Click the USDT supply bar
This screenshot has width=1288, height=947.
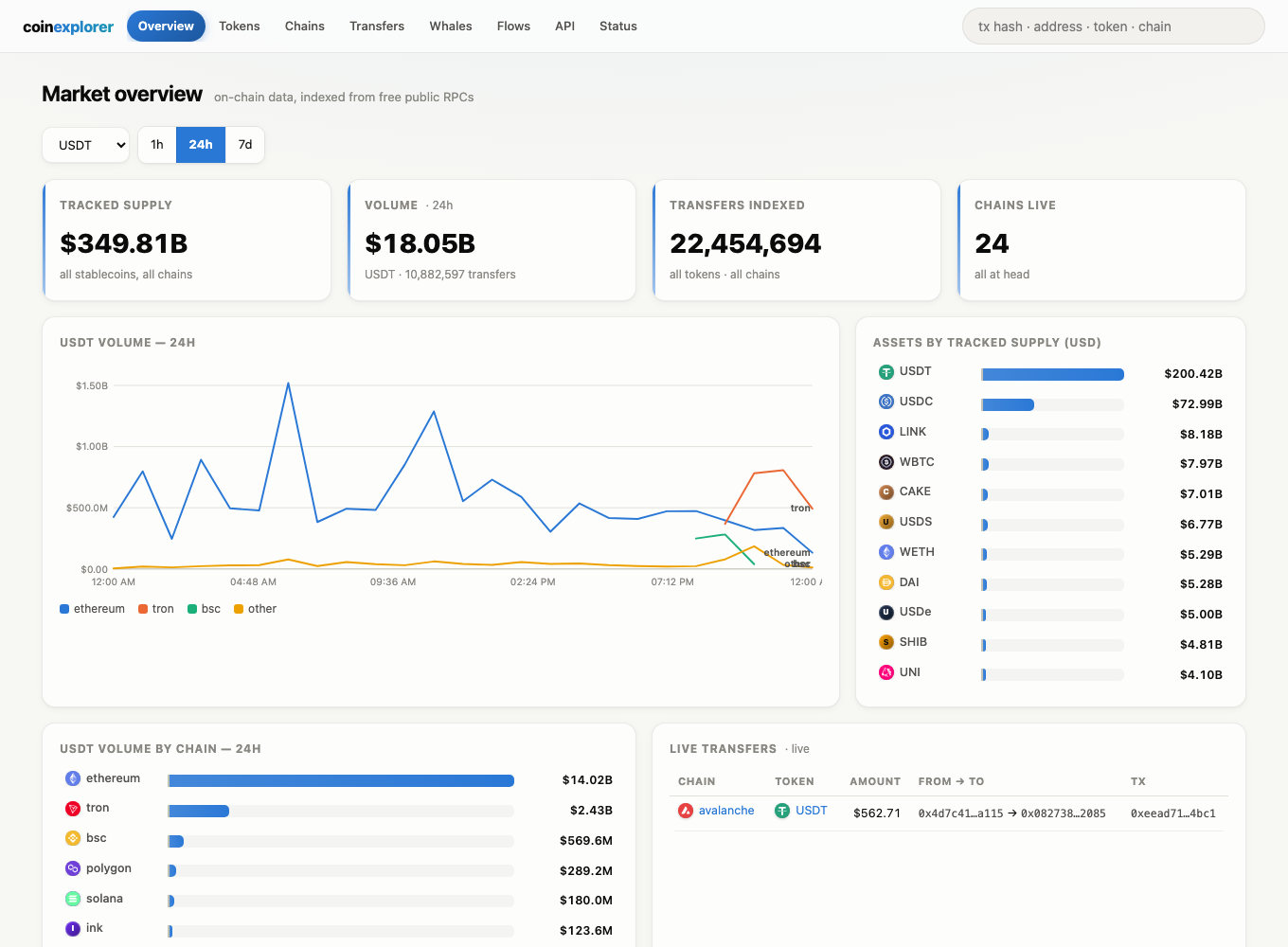point(1053,374)
